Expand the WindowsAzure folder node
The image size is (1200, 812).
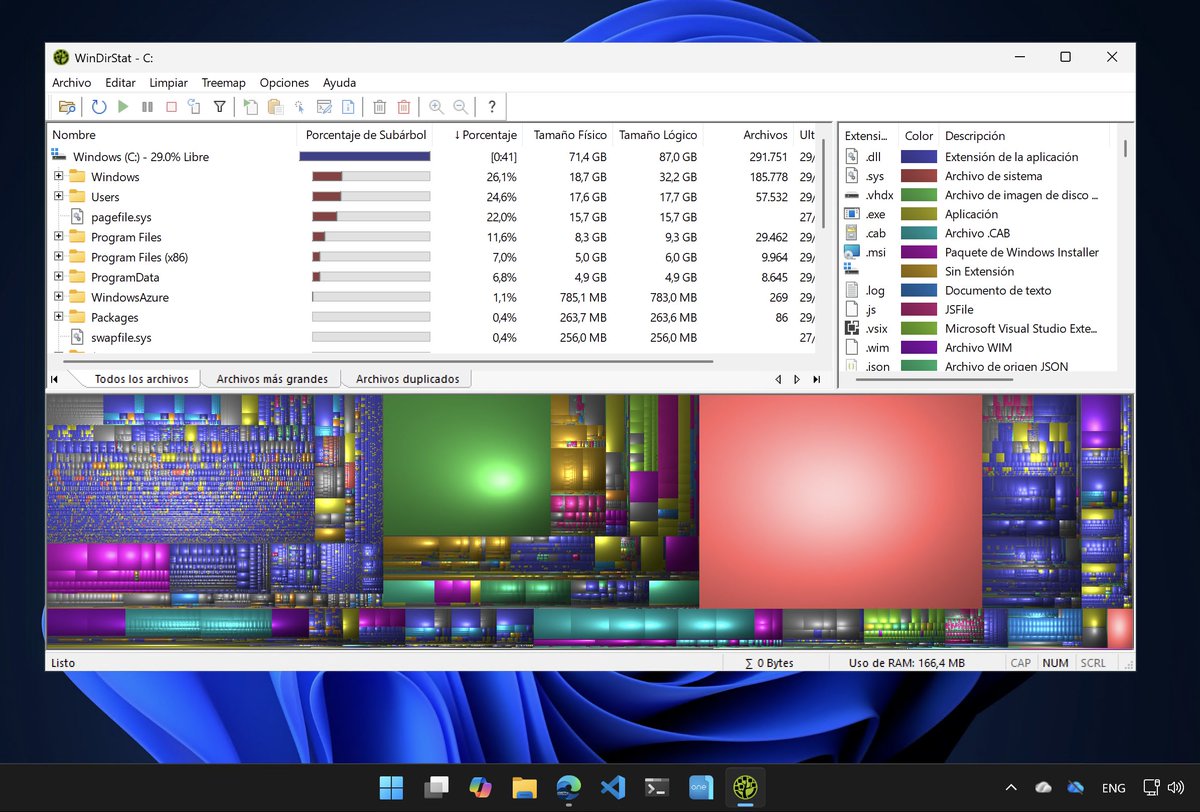pos(58,296)
